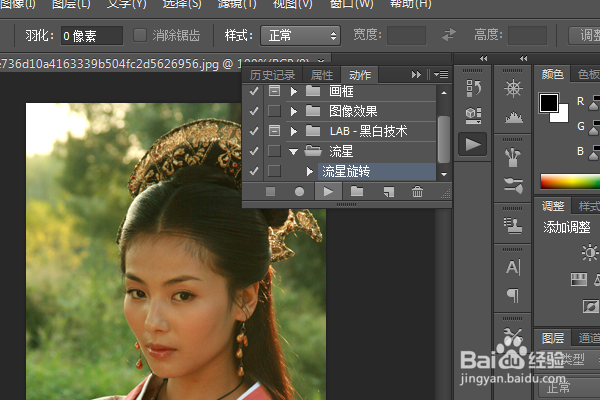Expand the 图像效果 action set
This screenshot has width=600, height=400.
click(293, 111)
